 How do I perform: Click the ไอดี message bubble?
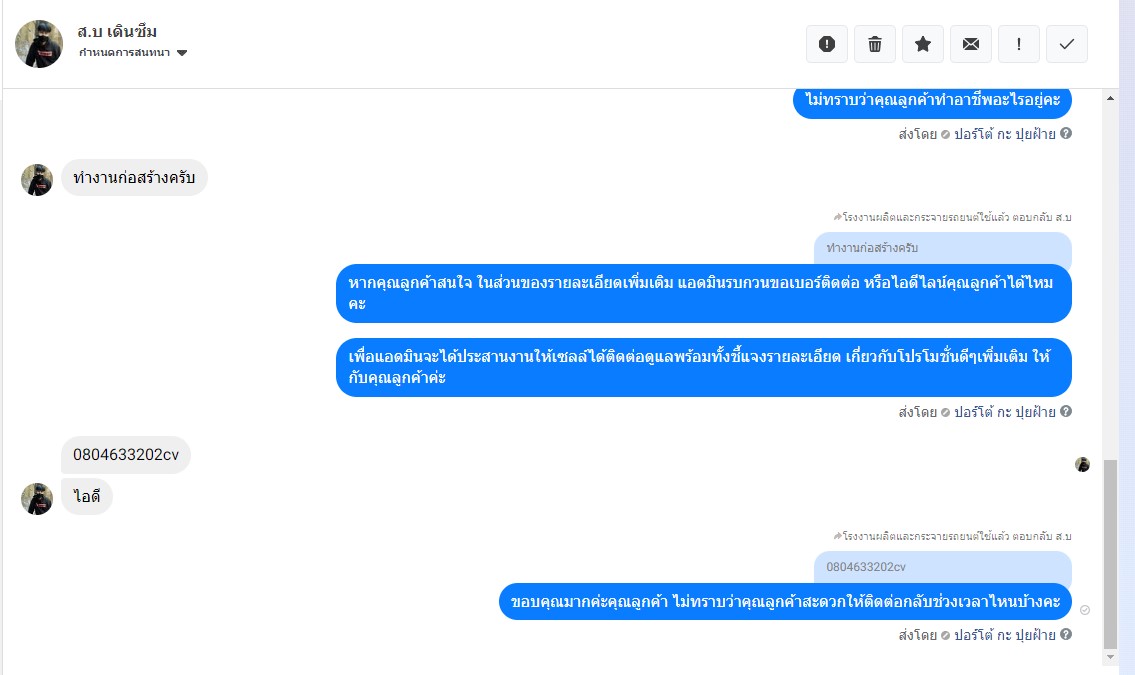87,497
